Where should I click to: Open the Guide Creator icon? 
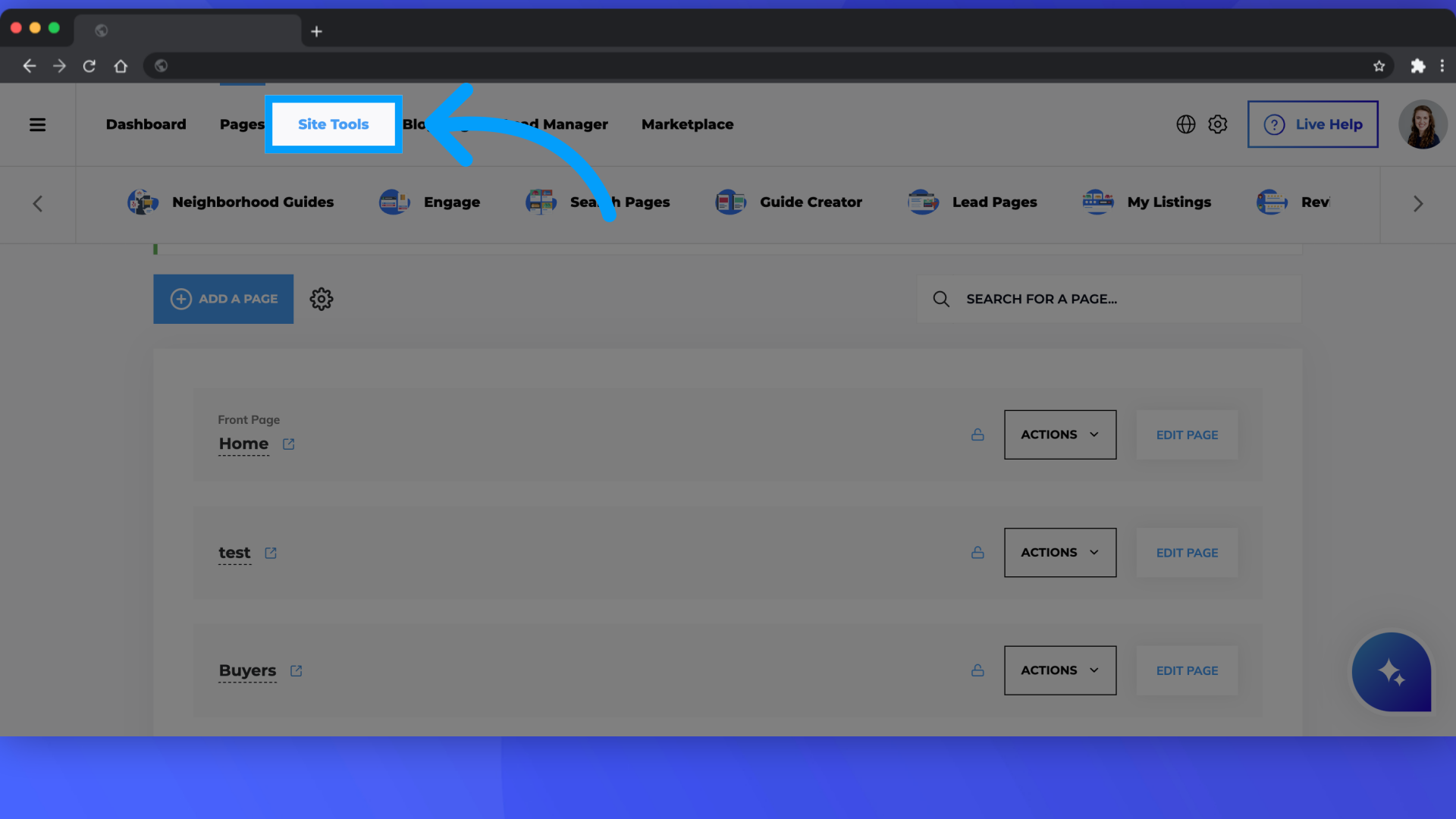pyautogui.click(x=731, y=201)
